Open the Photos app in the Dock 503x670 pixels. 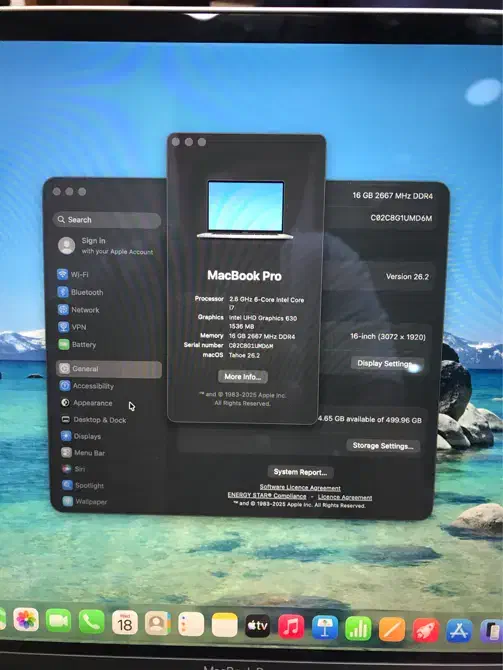26,620
